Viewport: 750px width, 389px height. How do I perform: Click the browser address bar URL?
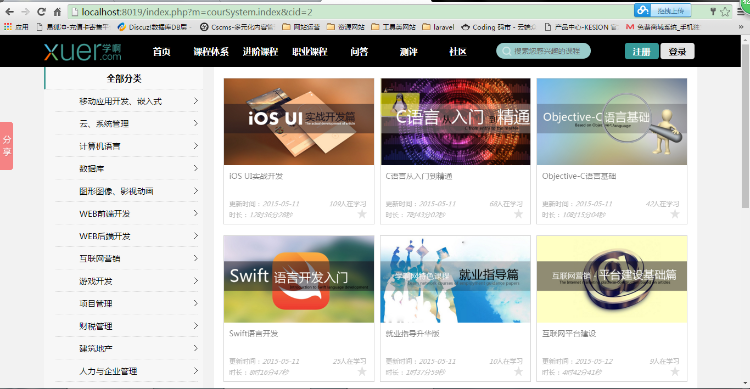click(197, 11)
